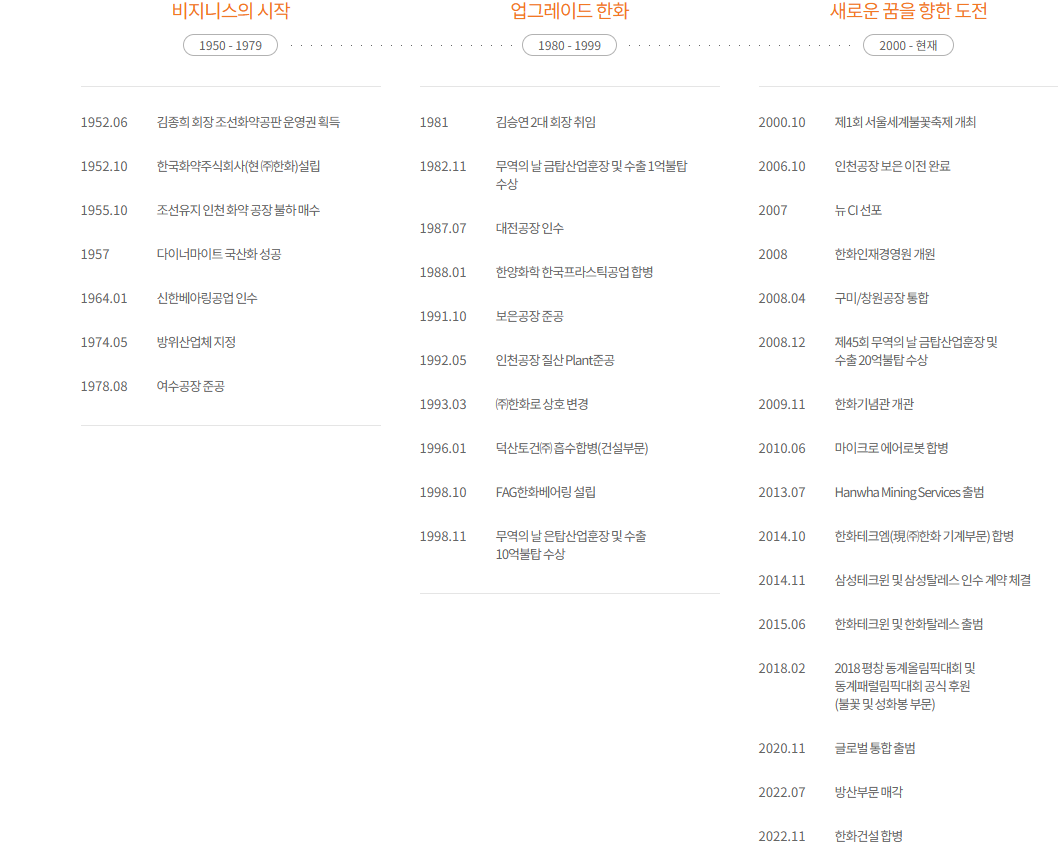This screenshot has height=857, width=1058.
Task: Click 인천공장 보은 이전 완료 entry
Action: click(x=892, y=166)
